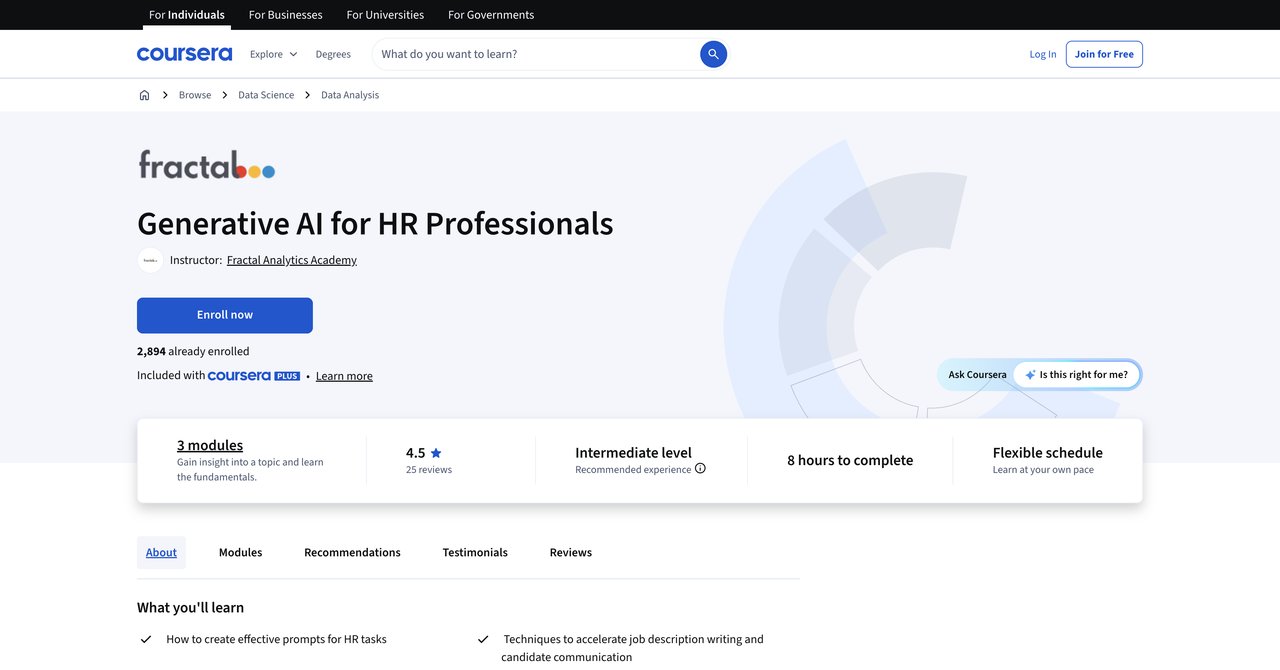This screenshot has height=670, width=1280.
Task: Click the 2,894 already enrolled text
Action: (x=193, y=352)
